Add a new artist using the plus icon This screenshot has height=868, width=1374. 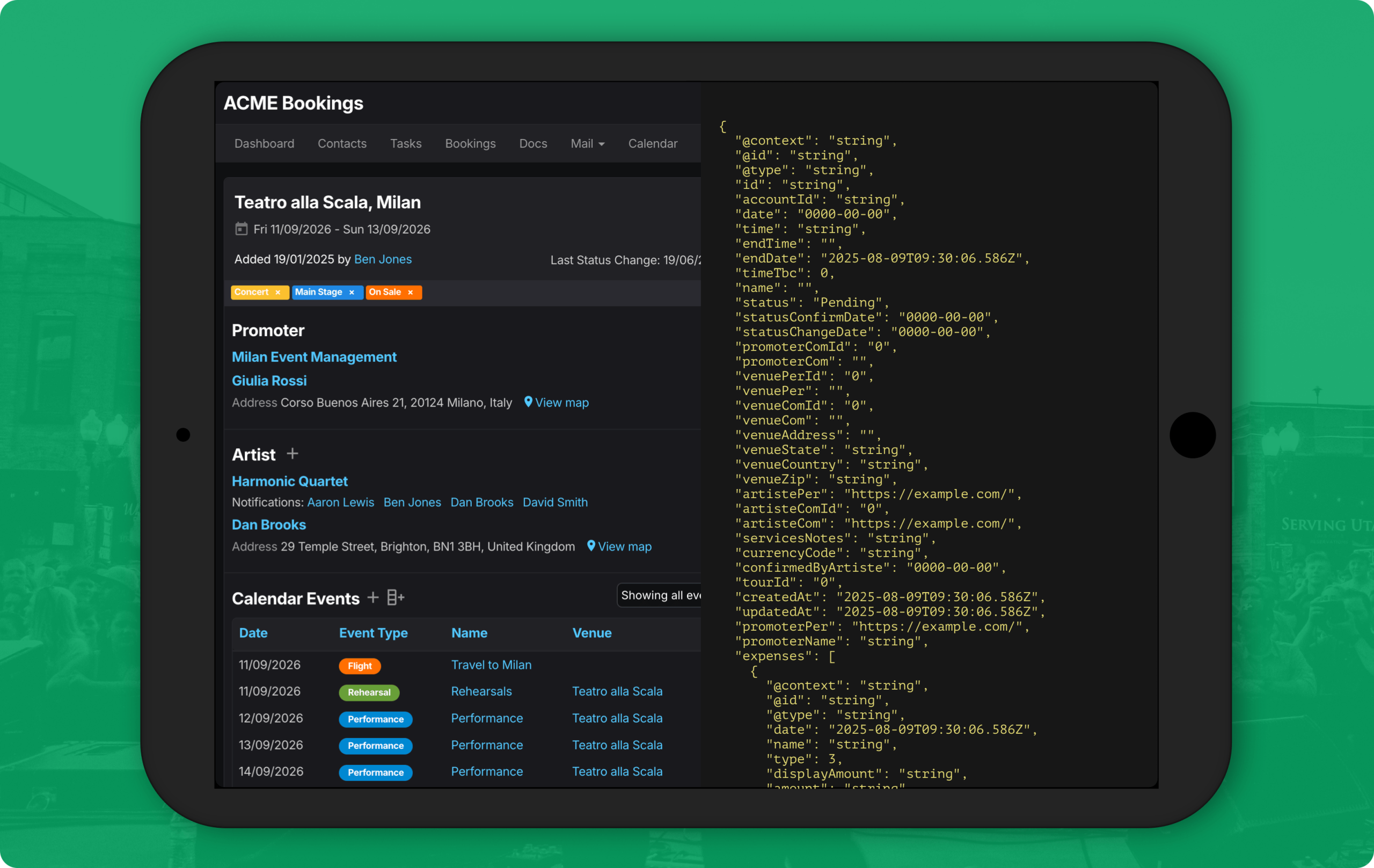[x=291, y=454]
